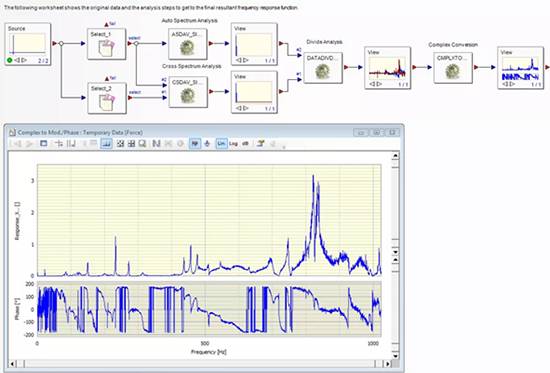Click the green status indicator in Source block
This screenshot has height=373, width=550.
[x=10, y=60]
